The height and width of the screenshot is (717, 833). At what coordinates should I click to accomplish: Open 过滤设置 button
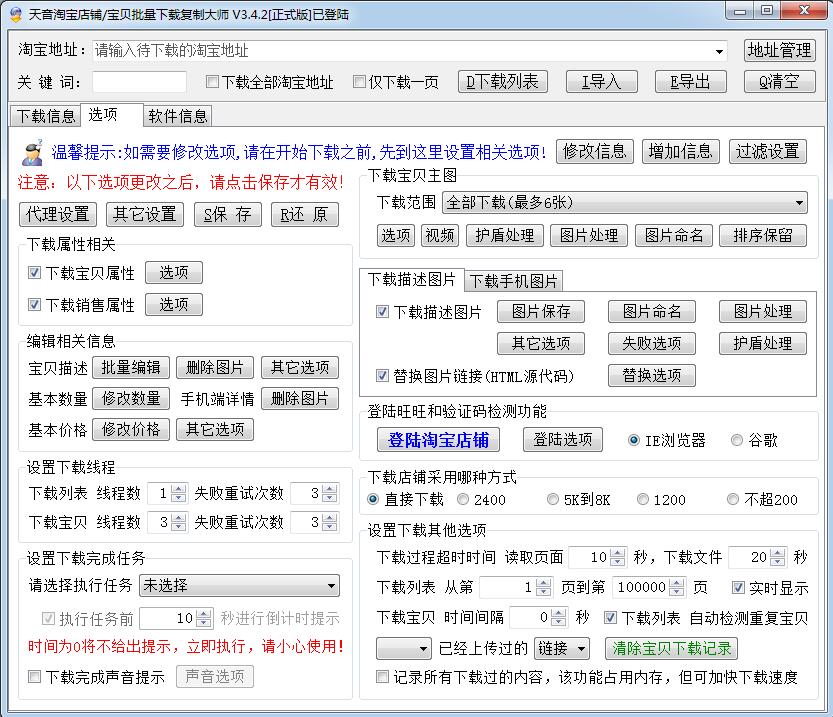768,152
